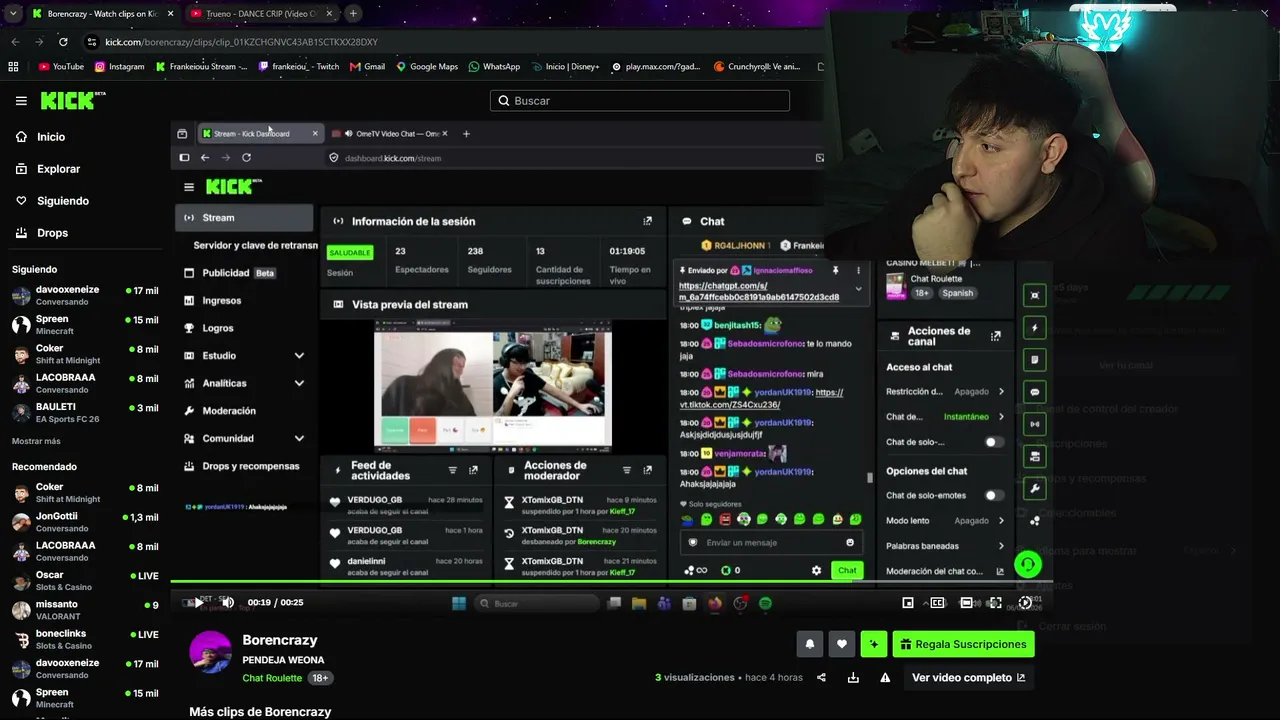Screen dimensions: 1280x720
Task: Share the clip
Action: coord(821,677)
